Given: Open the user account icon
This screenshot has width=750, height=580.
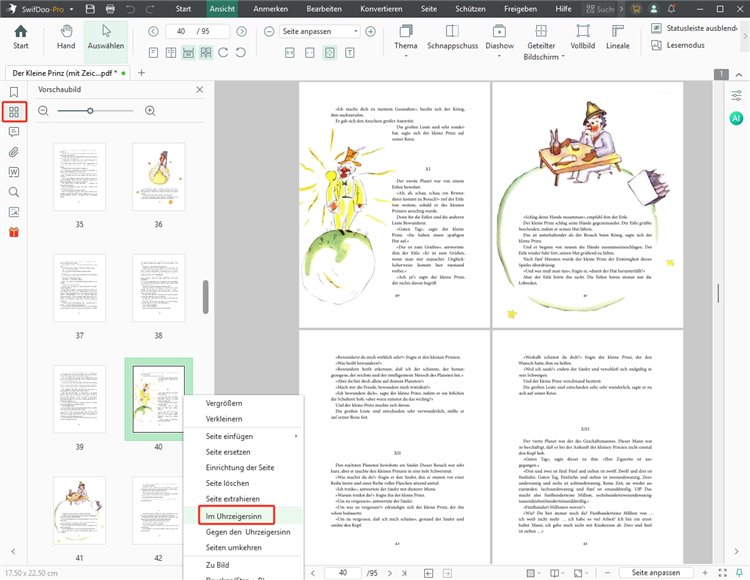Looking at the screenshot, I should [654, 9].
